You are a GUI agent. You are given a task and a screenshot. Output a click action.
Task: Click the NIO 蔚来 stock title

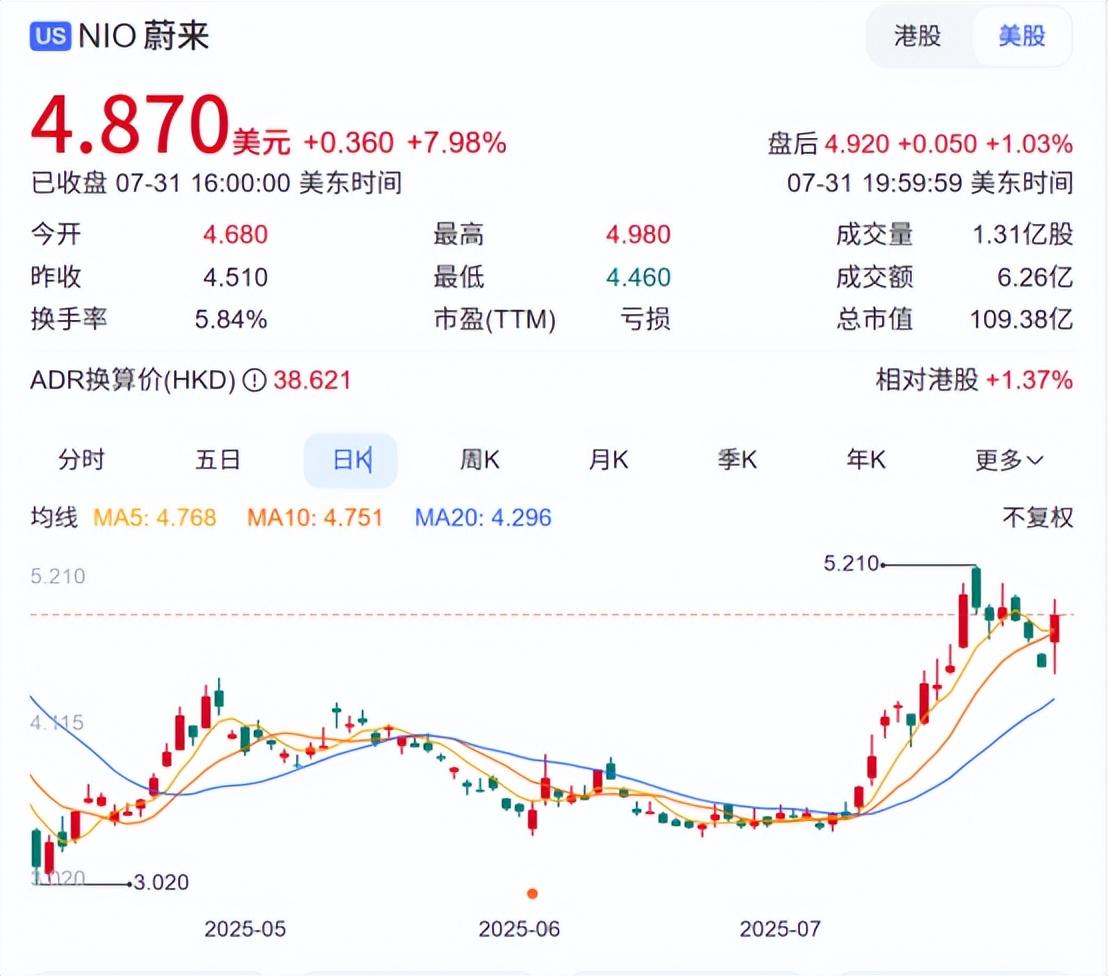tap(143, 35)
